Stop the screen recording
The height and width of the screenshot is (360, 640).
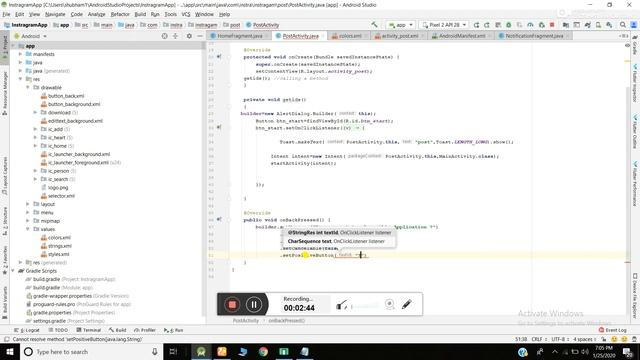tap(232, 304)
